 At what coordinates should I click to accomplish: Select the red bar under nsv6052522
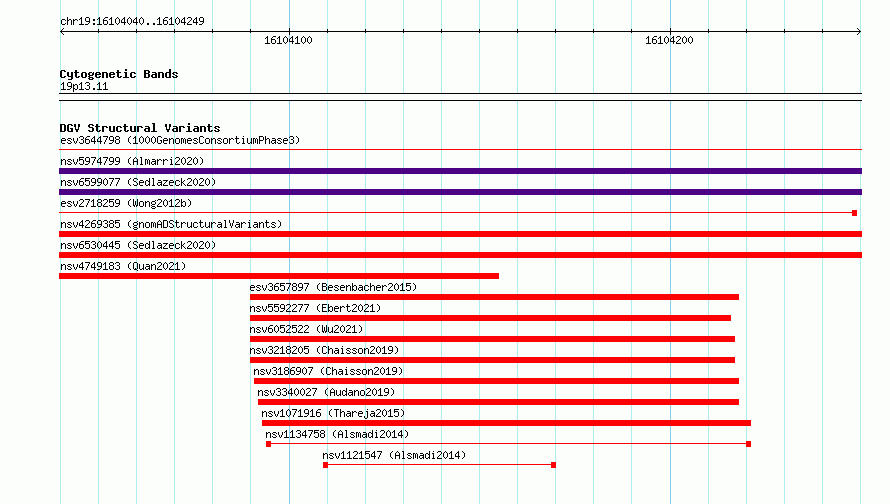[492, 339]
